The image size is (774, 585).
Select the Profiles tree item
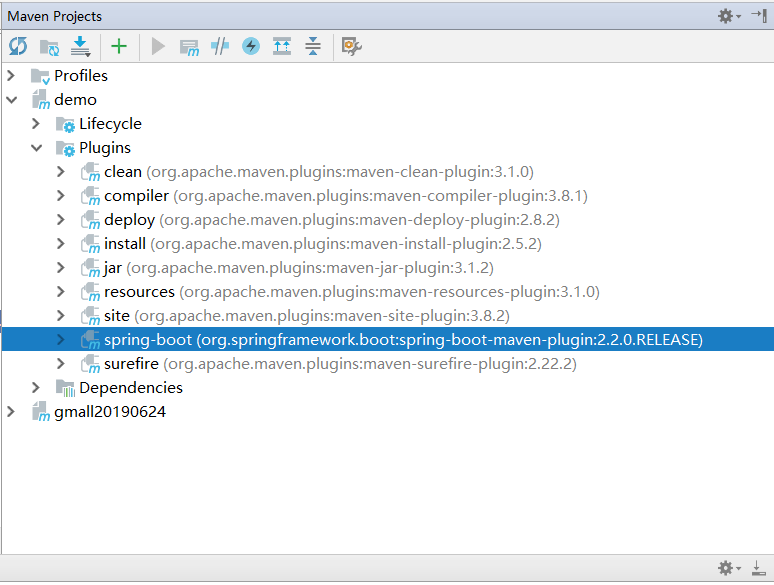tap(81, 76)
